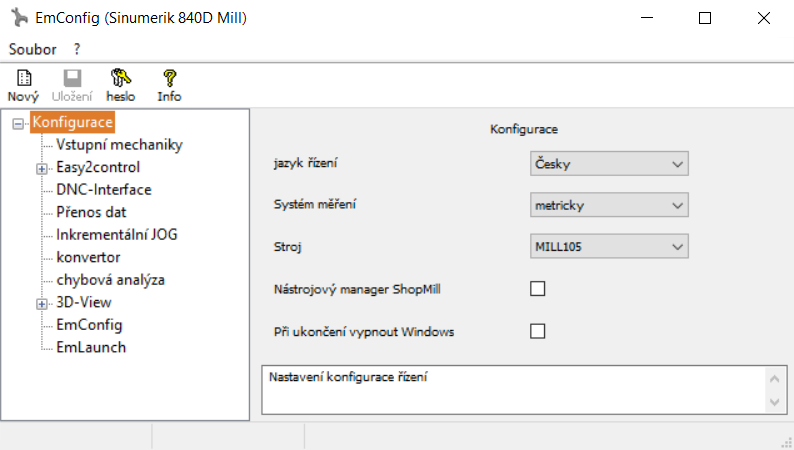The image size is (794, 450).
Task: Open the Soubor menu
Action: pyautogui.click(x=32, y=49)
